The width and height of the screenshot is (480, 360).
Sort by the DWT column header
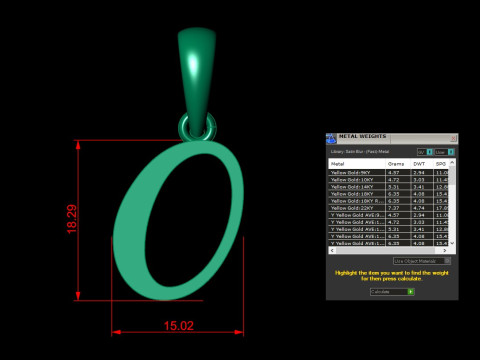pos(422,164)
